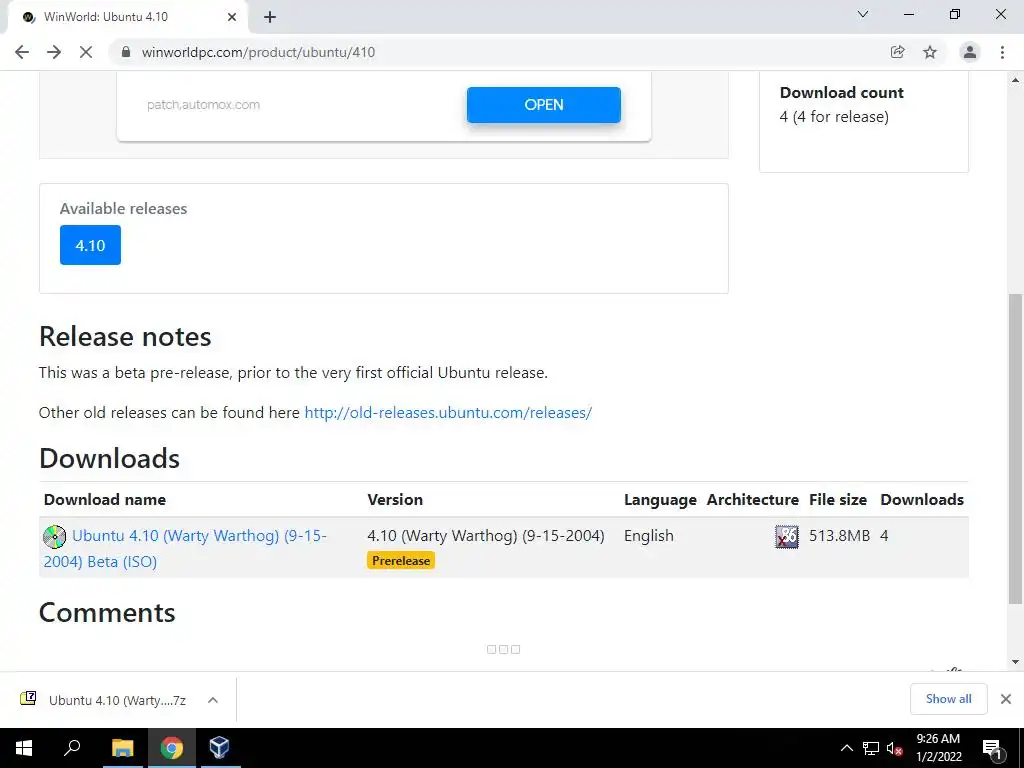Select the English language cell
The height and width of the screenshot is (768, 1024).
(x=648, y=536)
